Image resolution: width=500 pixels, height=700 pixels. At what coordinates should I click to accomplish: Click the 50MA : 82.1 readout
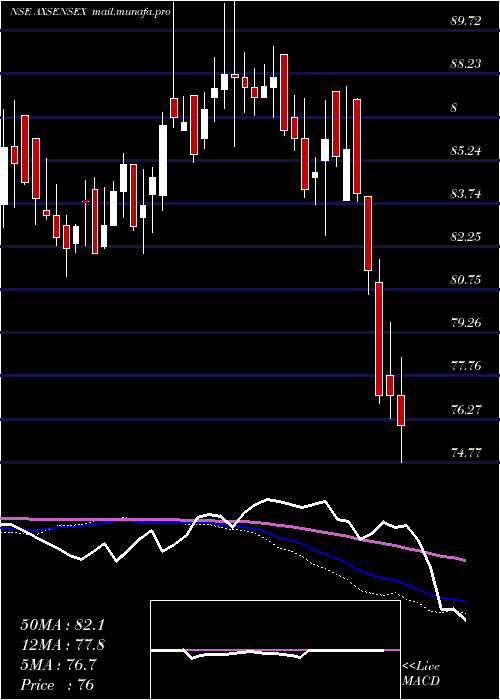(62, 625)
